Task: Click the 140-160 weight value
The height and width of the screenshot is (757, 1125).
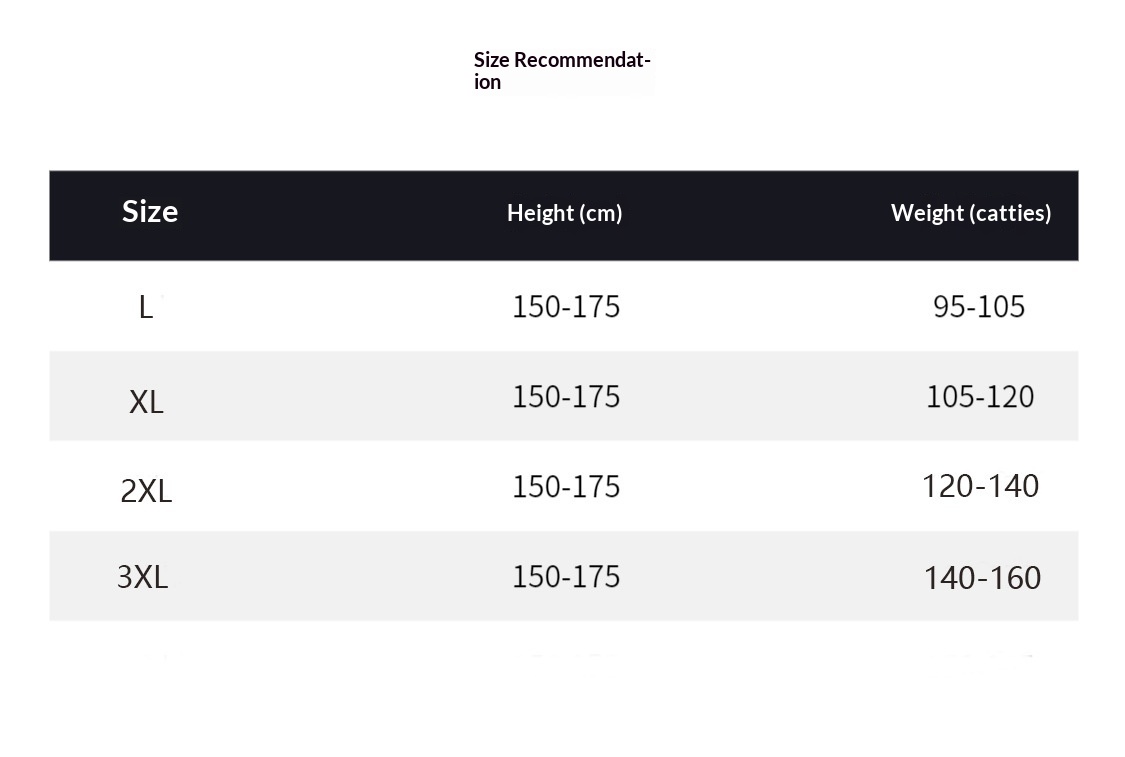Action: click(x=982, y=577)
